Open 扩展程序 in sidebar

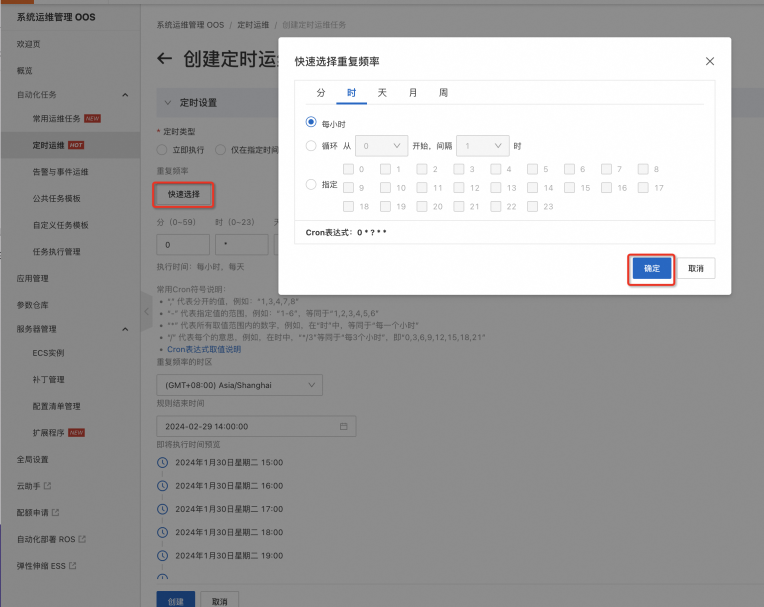coord(48,433)
